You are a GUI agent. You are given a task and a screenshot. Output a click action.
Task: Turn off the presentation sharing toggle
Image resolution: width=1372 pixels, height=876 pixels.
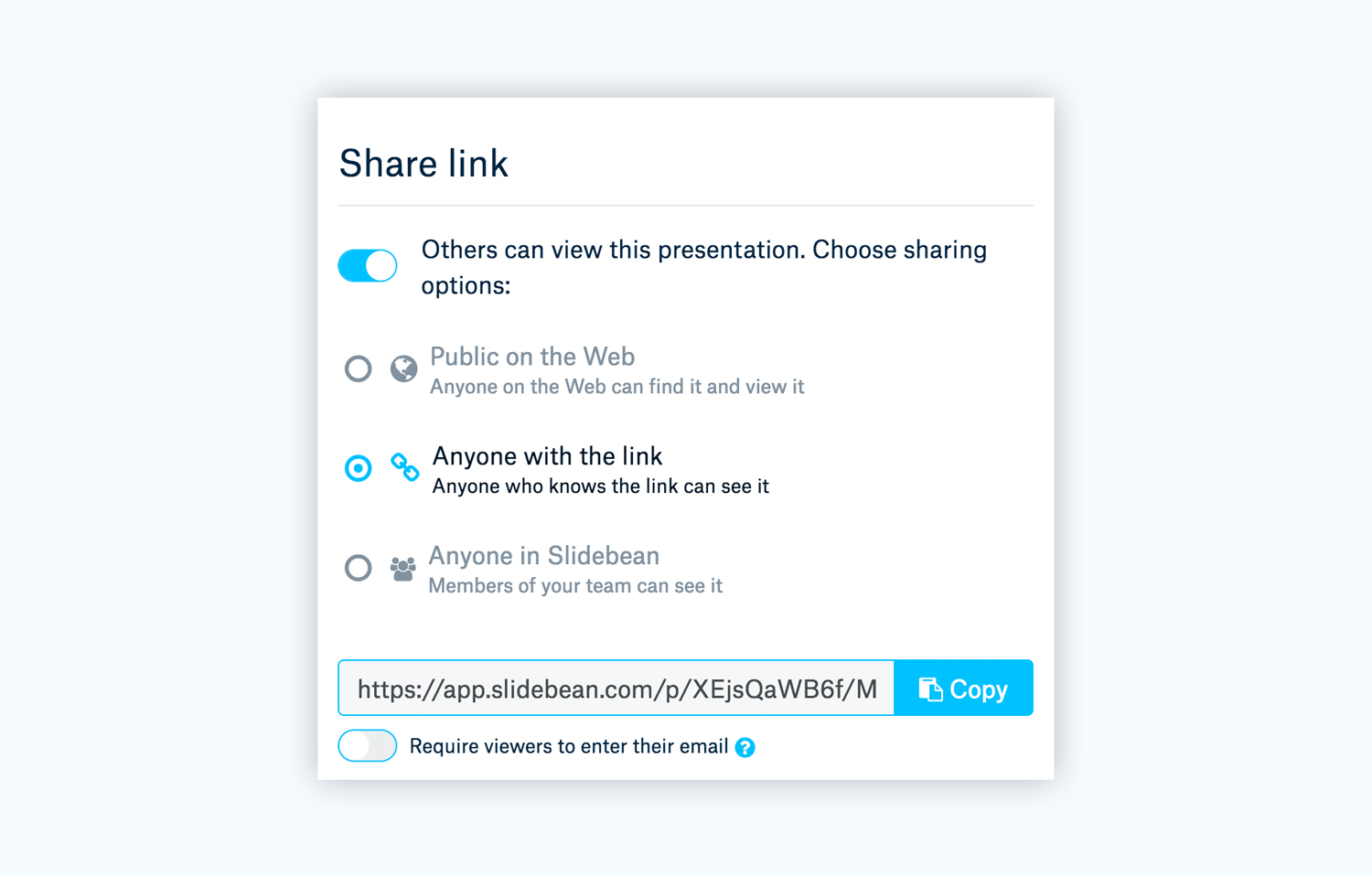pos(368,266)
